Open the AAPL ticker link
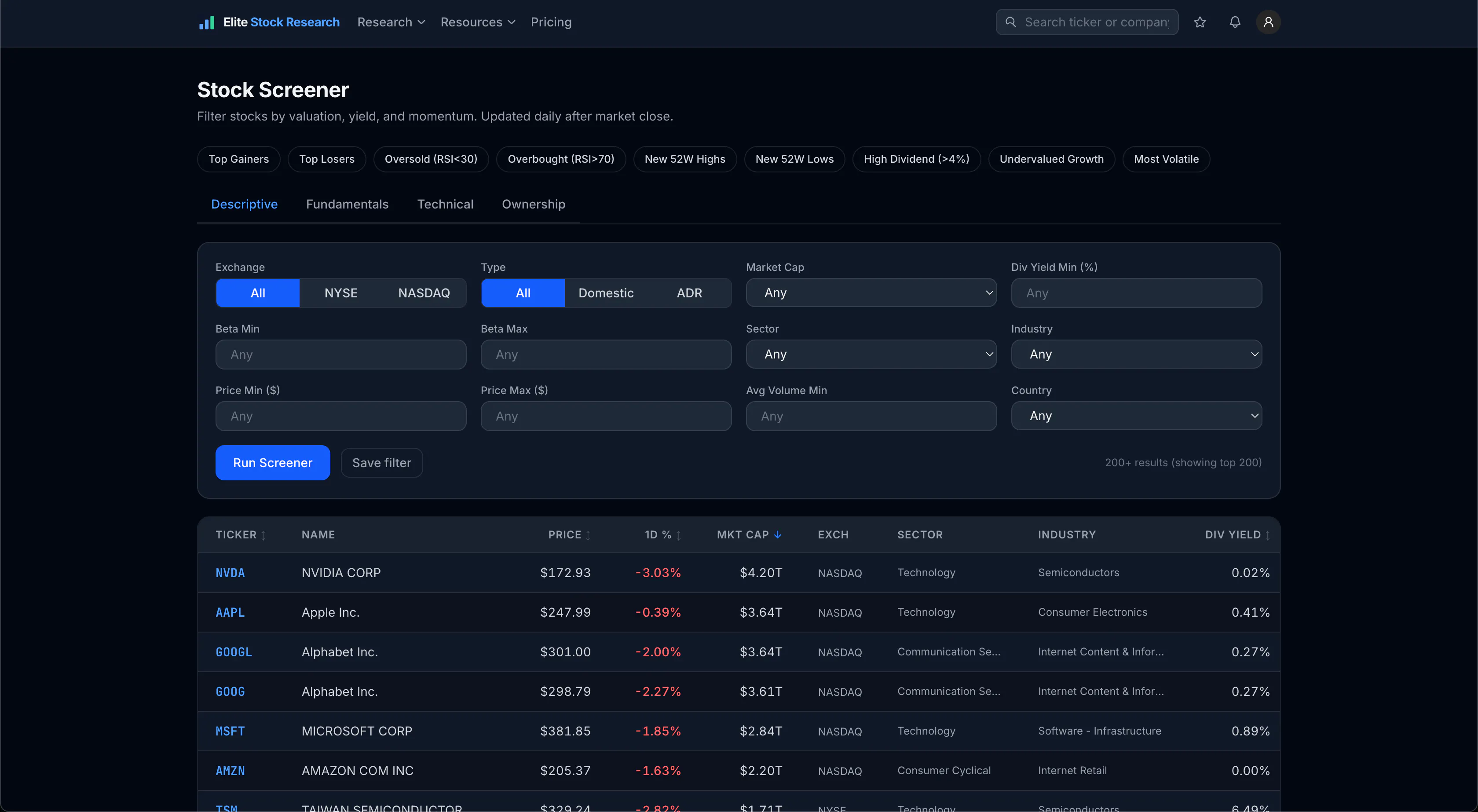The image size is (1478, 812). 230,612
